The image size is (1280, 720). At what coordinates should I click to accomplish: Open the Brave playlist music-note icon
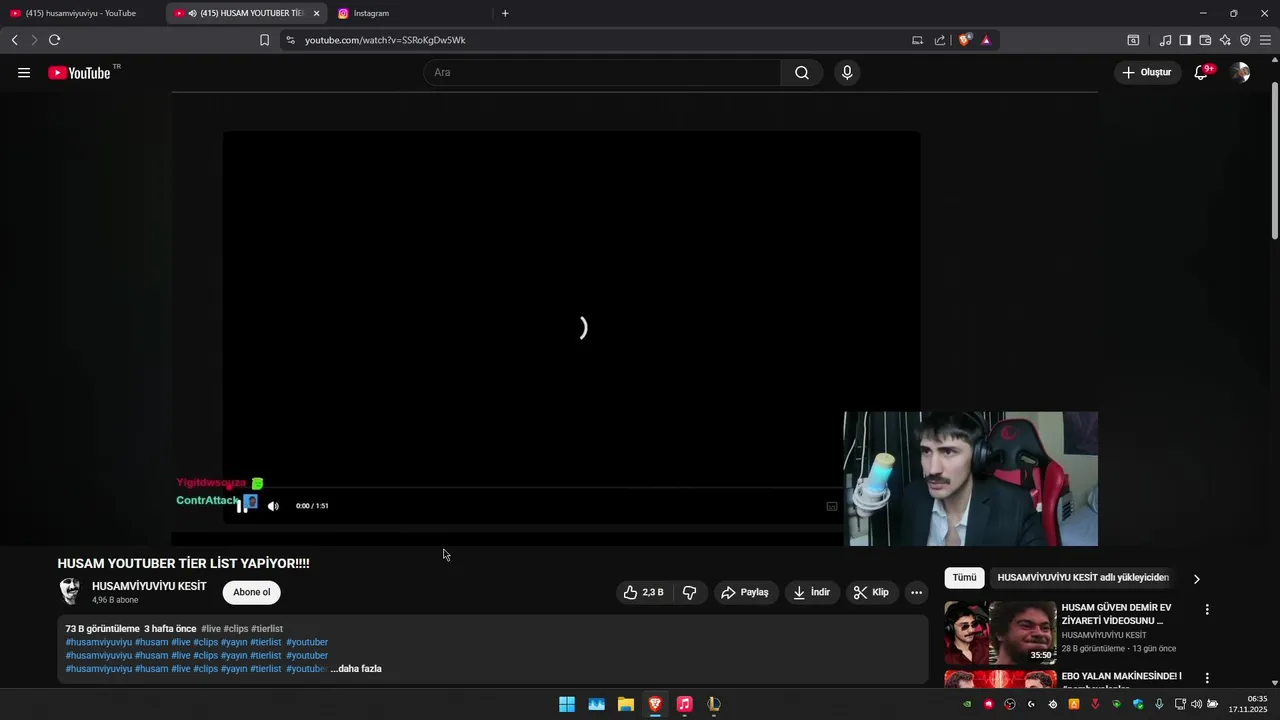pos(1165,40)
